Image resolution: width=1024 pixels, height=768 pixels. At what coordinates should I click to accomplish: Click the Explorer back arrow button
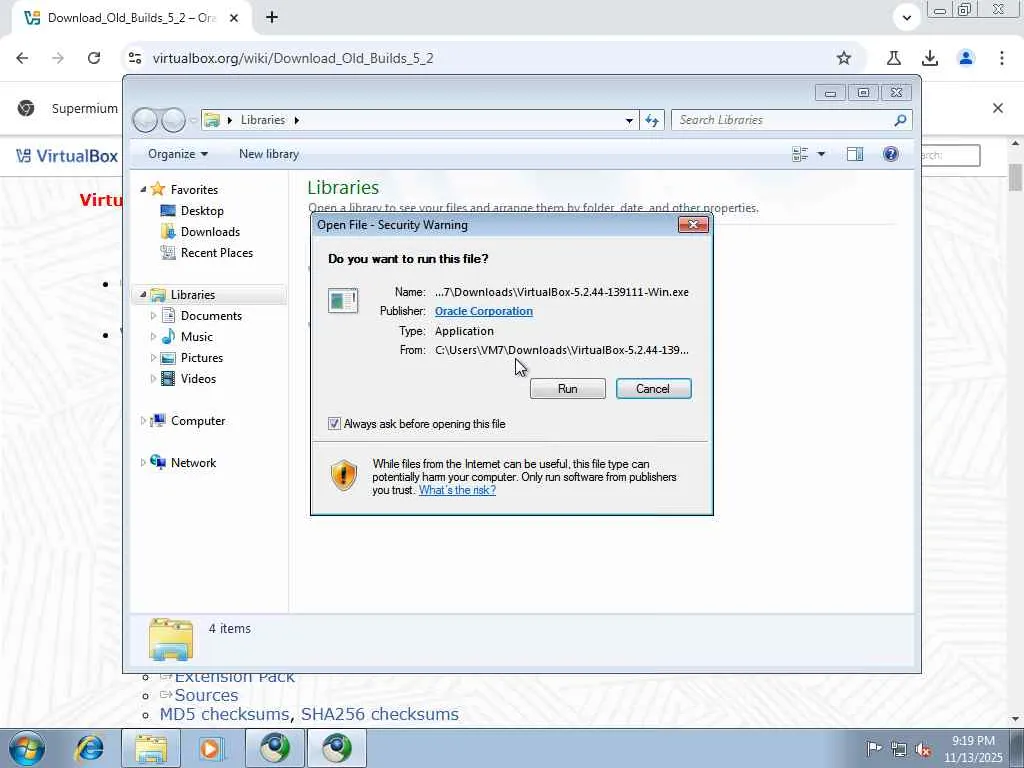tap(145, 120)
